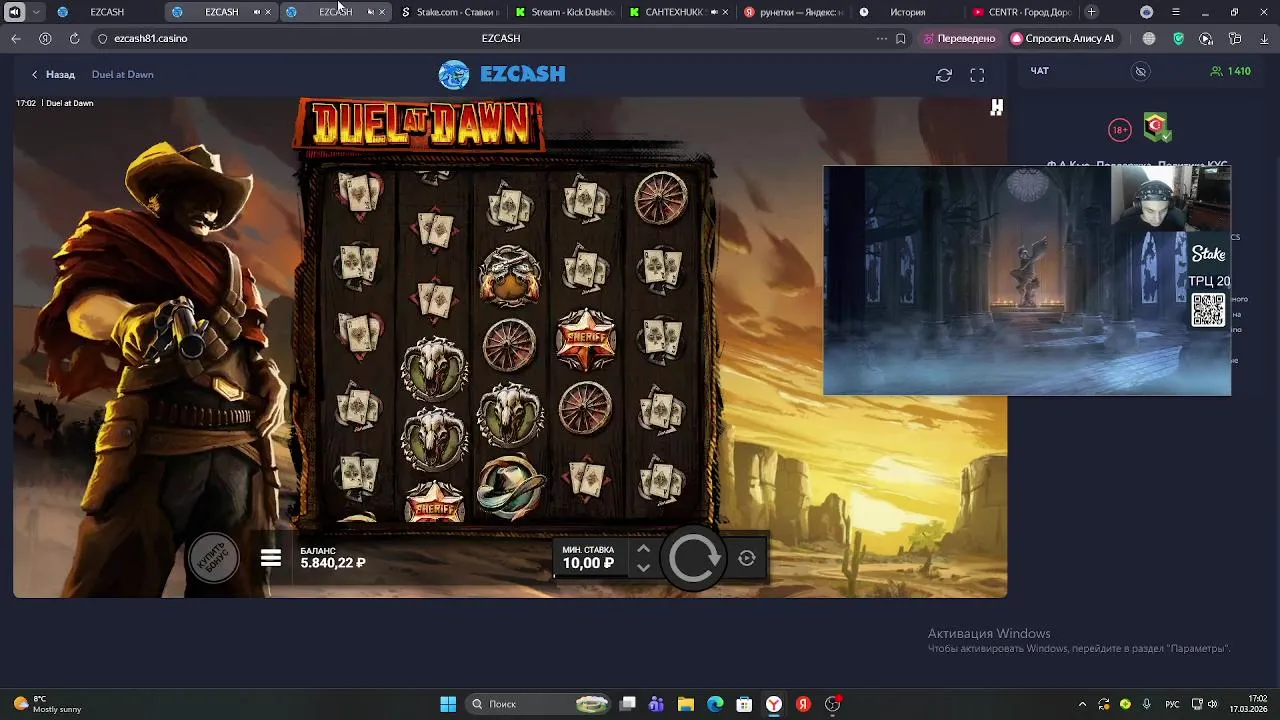Screen dimensions: 1280x720
Task: Switch to first EZCASH browser tab
Action: [107, 12]
